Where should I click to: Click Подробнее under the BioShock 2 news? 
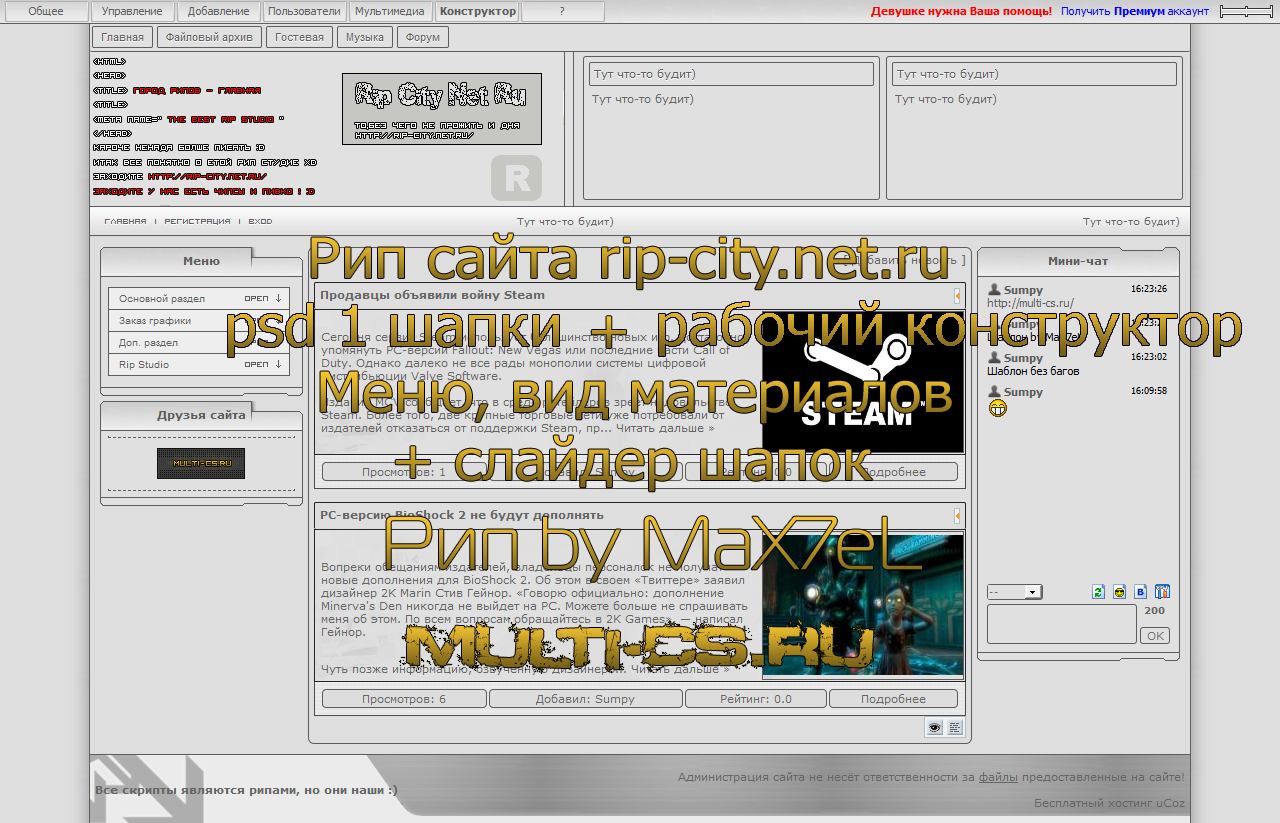pos(893,699)
